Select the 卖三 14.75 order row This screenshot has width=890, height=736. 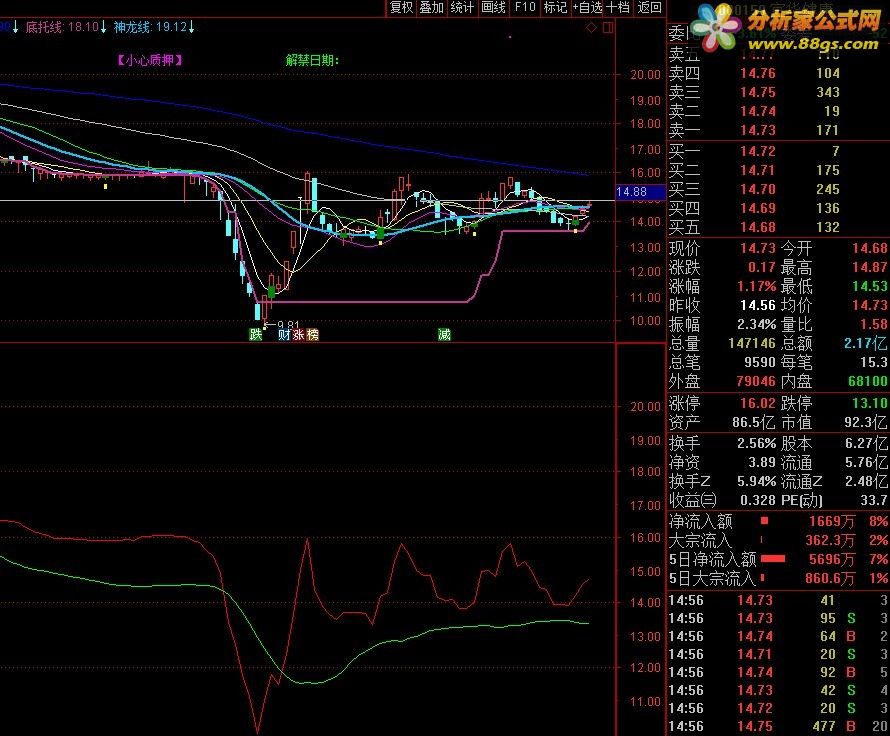779,92
